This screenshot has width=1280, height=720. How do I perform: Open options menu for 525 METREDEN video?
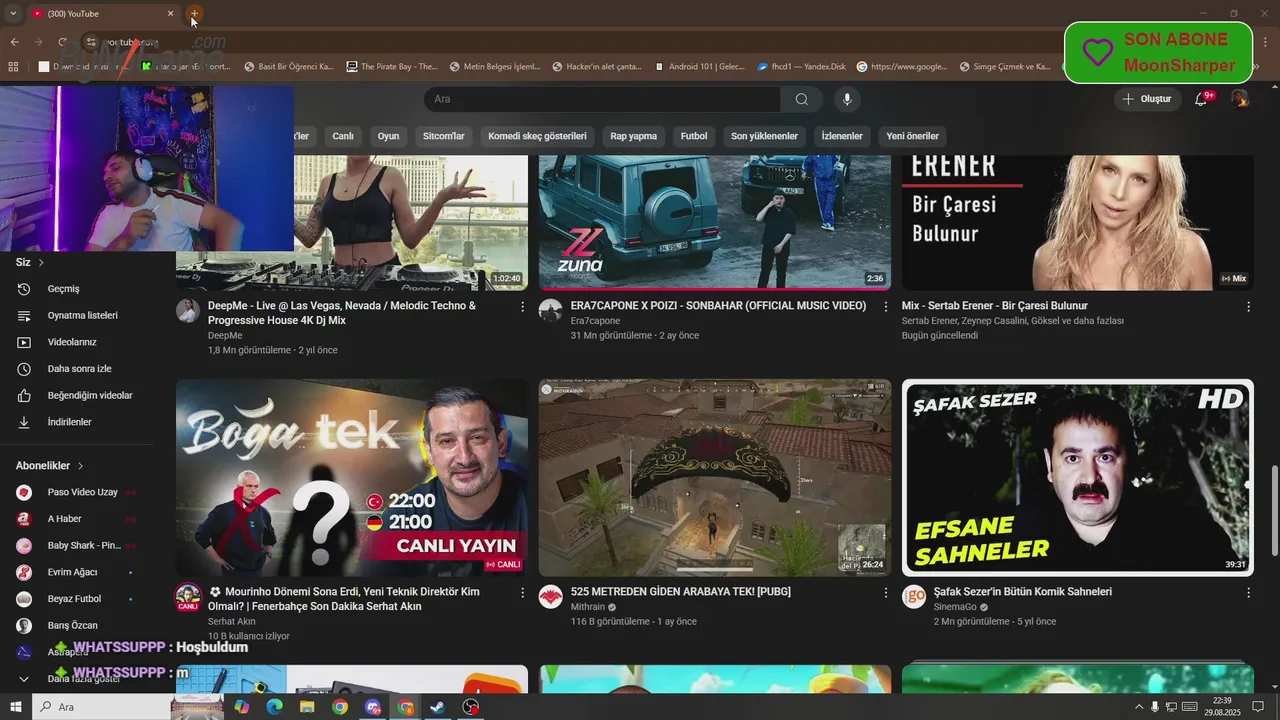point(885,593)
